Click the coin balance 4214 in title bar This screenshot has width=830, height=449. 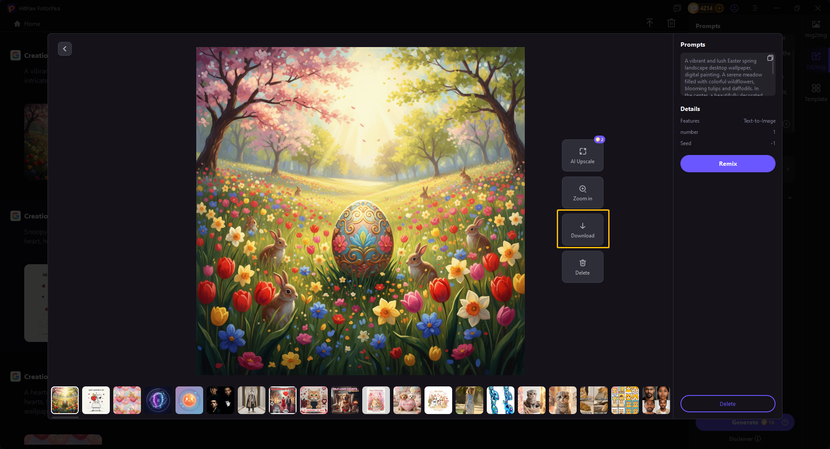(x=706, y=8)
